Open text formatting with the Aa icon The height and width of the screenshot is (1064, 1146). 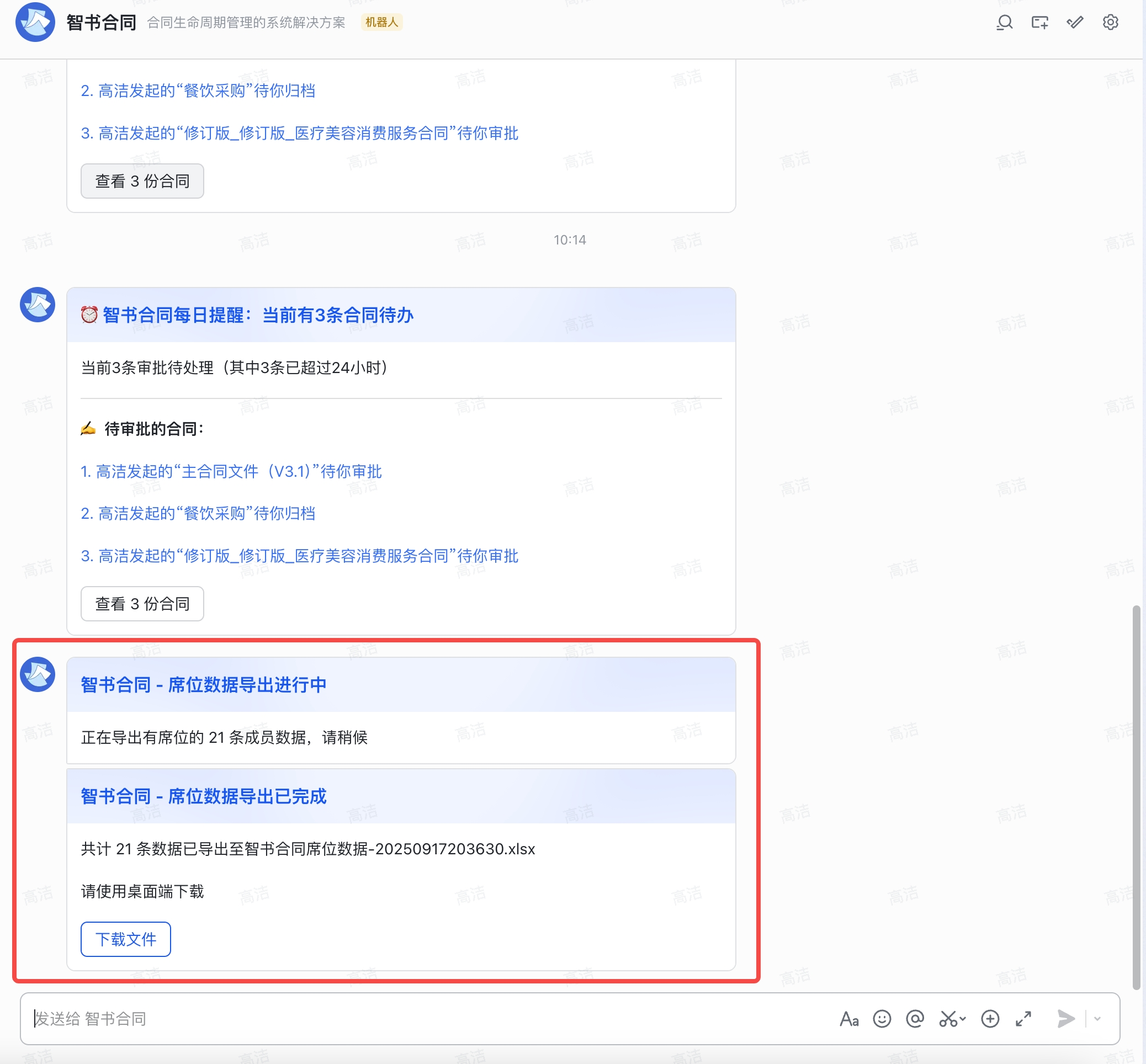click(851, 1018)
